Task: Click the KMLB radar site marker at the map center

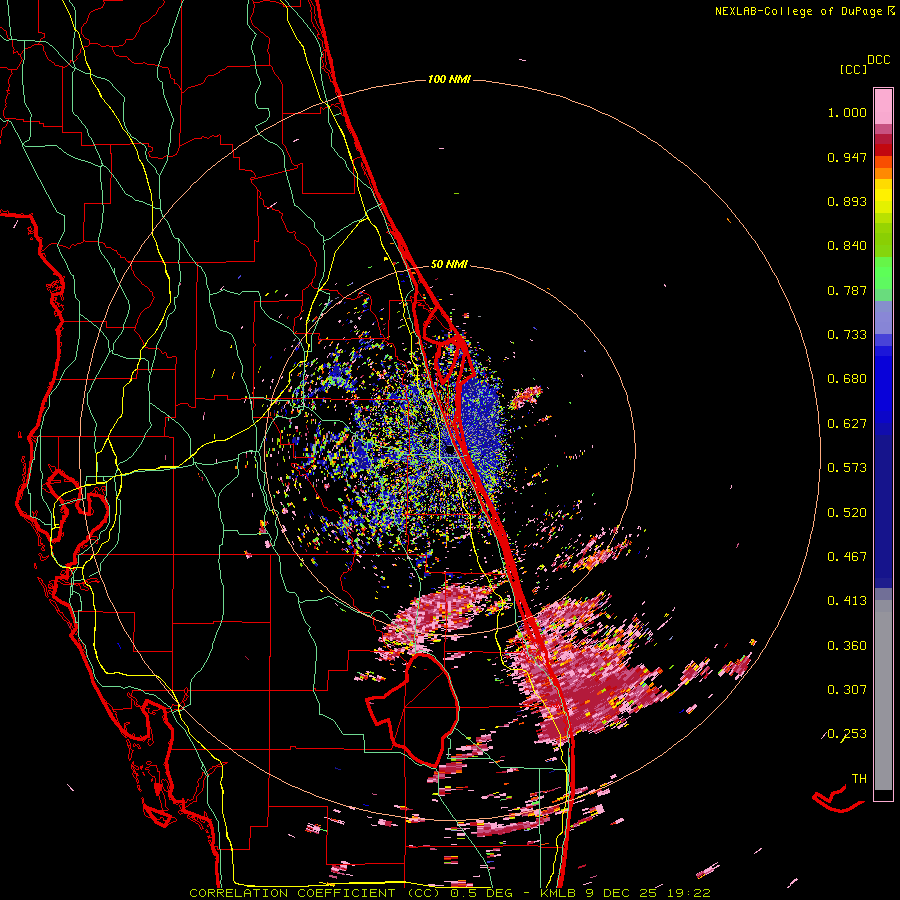Action: (x=449, y=449)
